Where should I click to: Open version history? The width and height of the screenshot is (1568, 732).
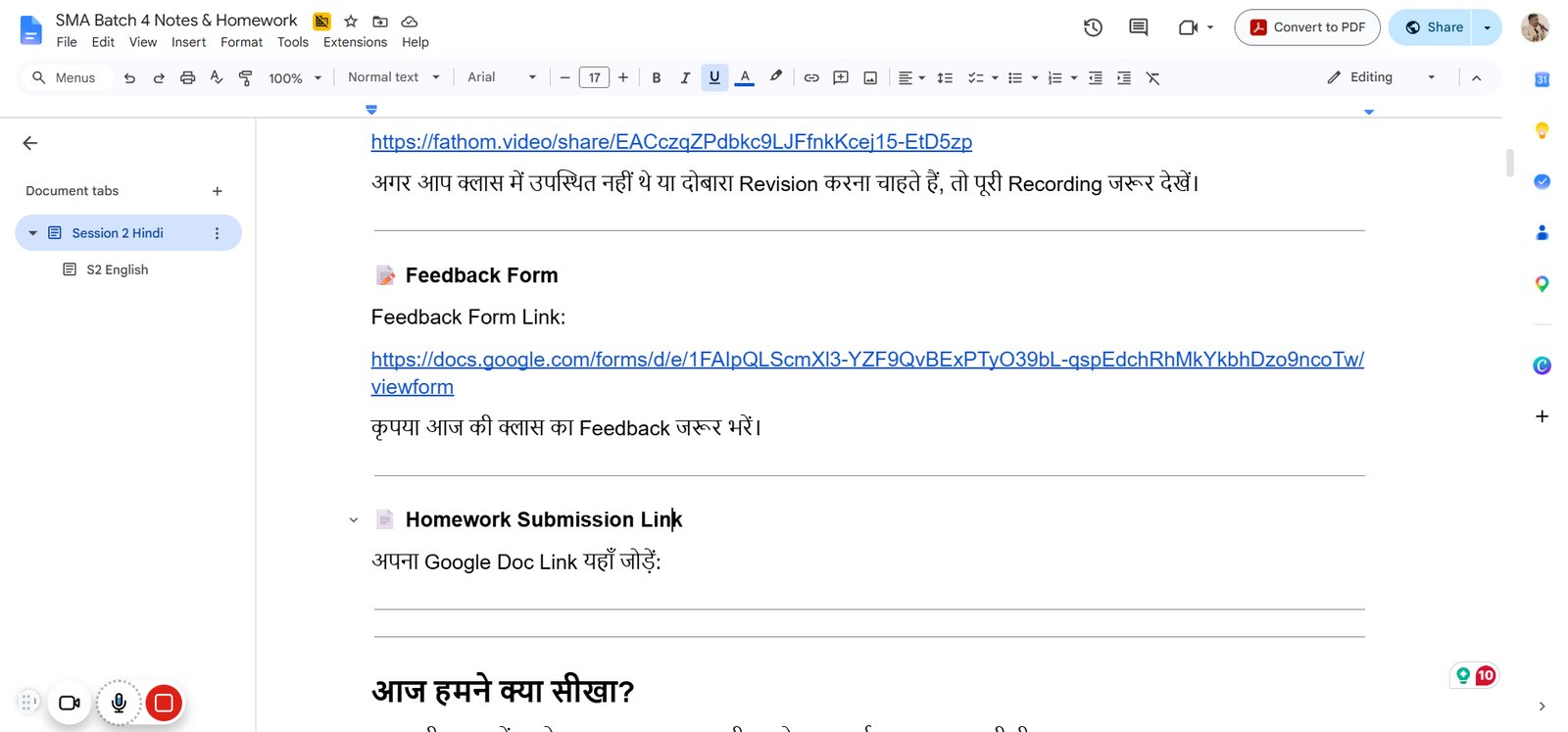click(x=1093, y=27)
